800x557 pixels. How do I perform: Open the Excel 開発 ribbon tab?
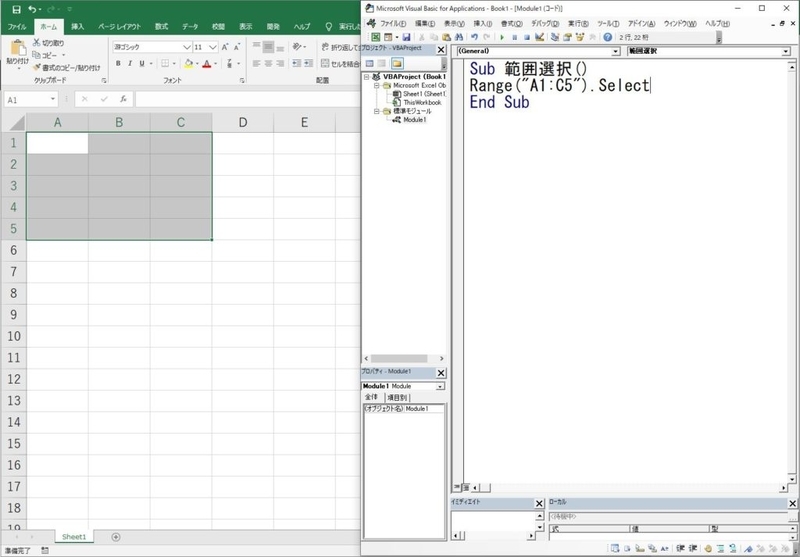point(273,27)
